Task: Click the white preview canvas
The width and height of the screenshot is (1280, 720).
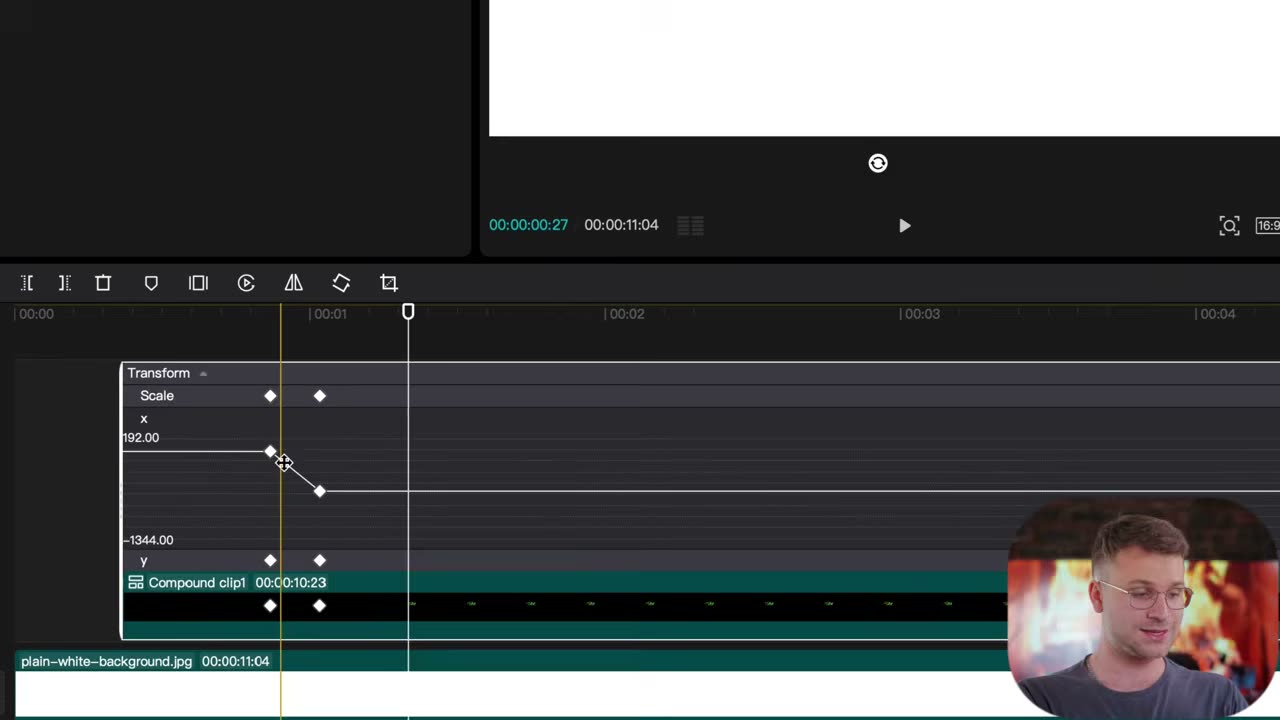Action: pyautogui.click(x=884, y=67)
